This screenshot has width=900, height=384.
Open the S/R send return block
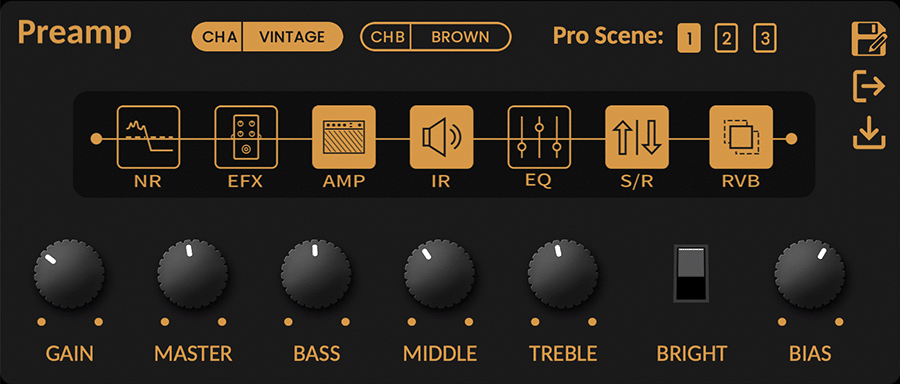point(637,137)
